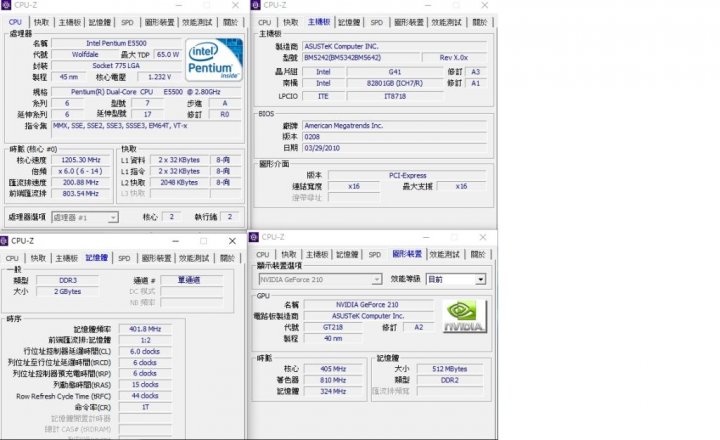720x440 pixels.
Task: Click the Socket 775 LGA package value
Action: click(116, 66)
